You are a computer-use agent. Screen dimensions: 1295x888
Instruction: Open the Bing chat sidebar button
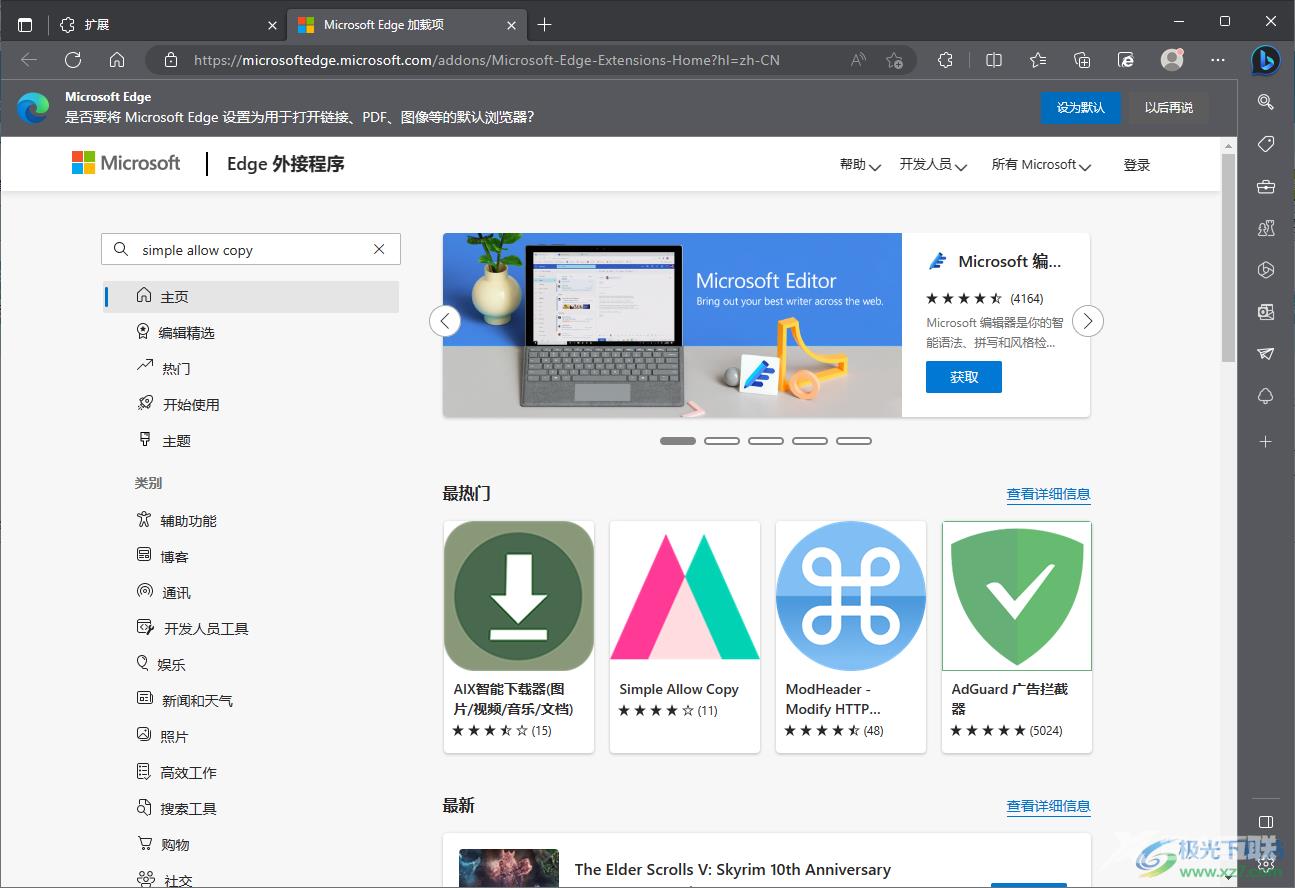click(x=1266, y=60)
